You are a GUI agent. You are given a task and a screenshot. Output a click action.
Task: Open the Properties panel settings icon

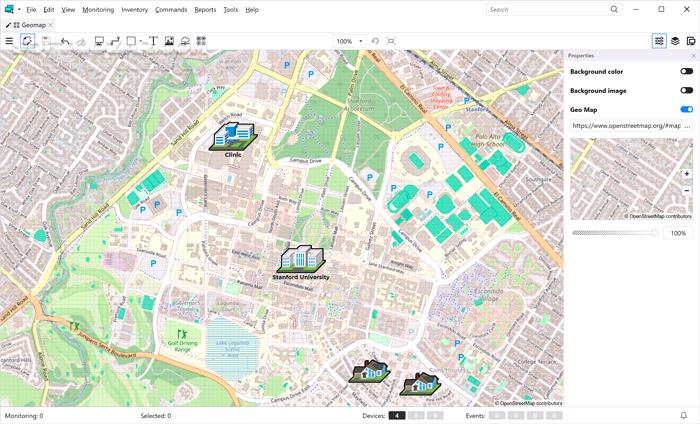pos(659,41)
